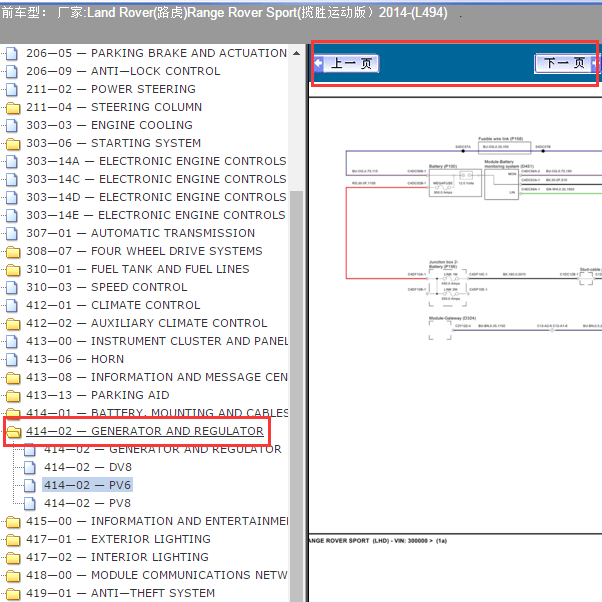Select 414—02 — DV8 diagram
Image resolution: width=602 pixels, height=602 pixels.
tap(88, 467)
